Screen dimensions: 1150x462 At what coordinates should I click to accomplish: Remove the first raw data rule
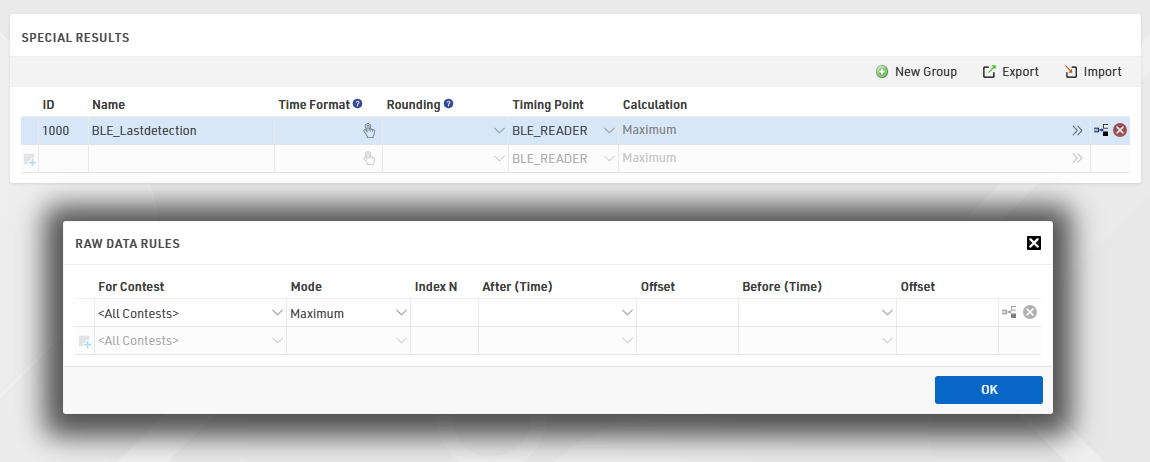tap(1030, 313)
